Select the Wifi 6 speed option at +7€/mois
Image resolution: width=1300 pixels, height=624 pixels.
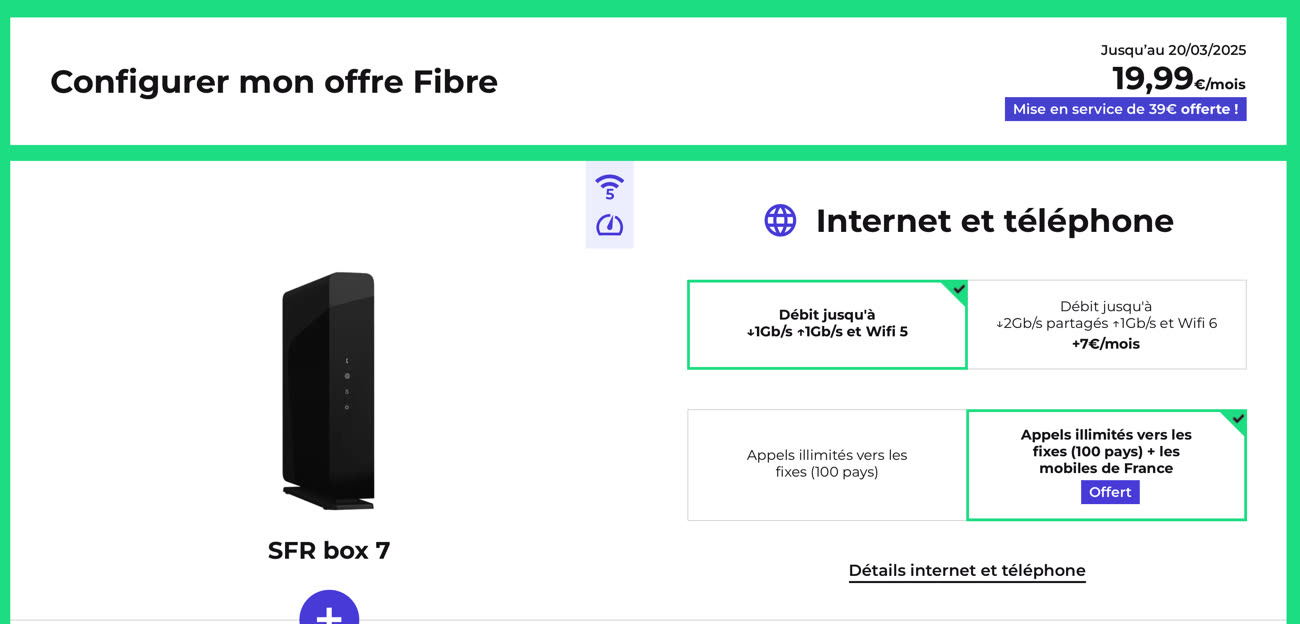click(1106, 324)
